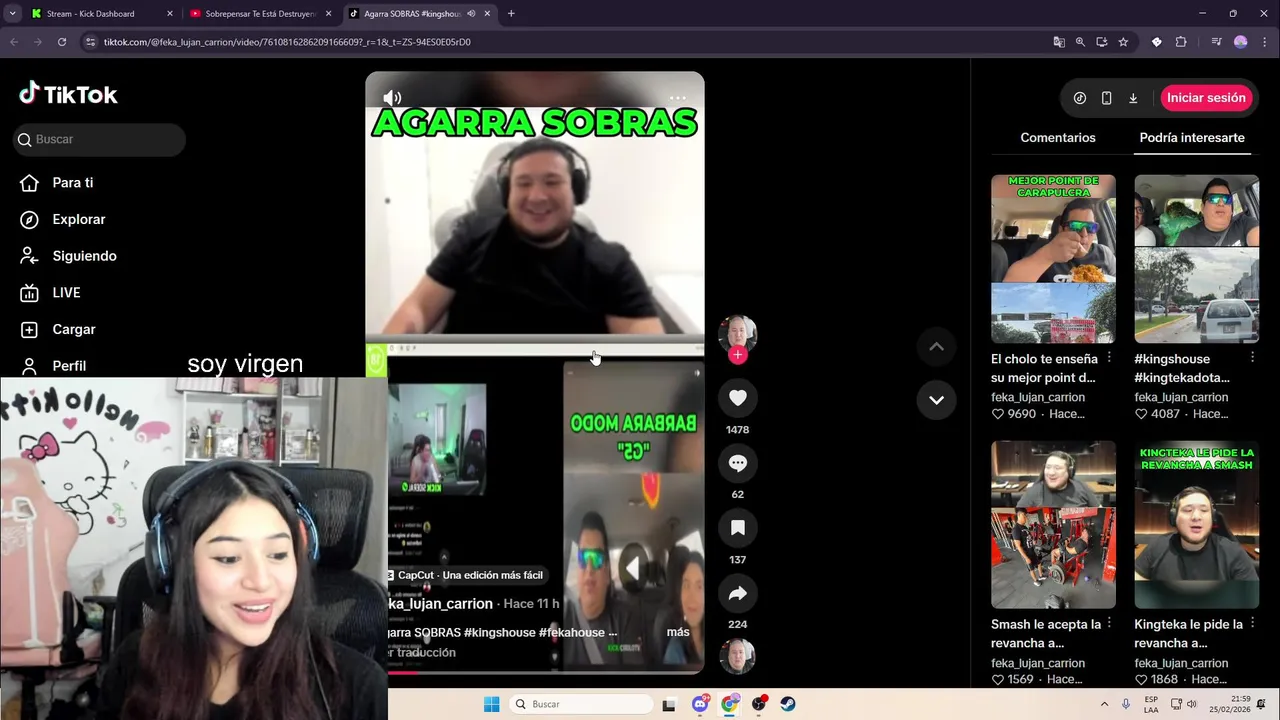1280x720 pixels.
Task: Click the download desktop app icon
Action: (1133, 98)
